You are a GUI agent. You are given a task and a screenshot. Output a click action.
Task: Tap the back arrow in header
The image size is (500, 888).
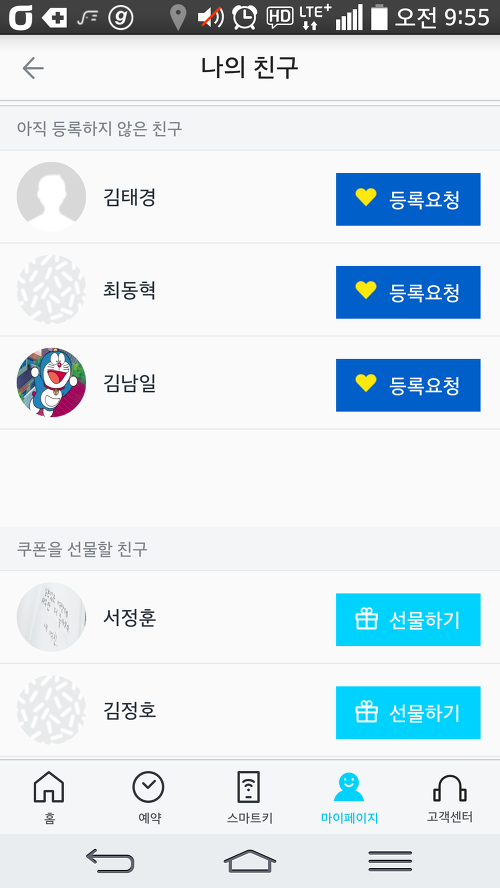coord(33,69)
